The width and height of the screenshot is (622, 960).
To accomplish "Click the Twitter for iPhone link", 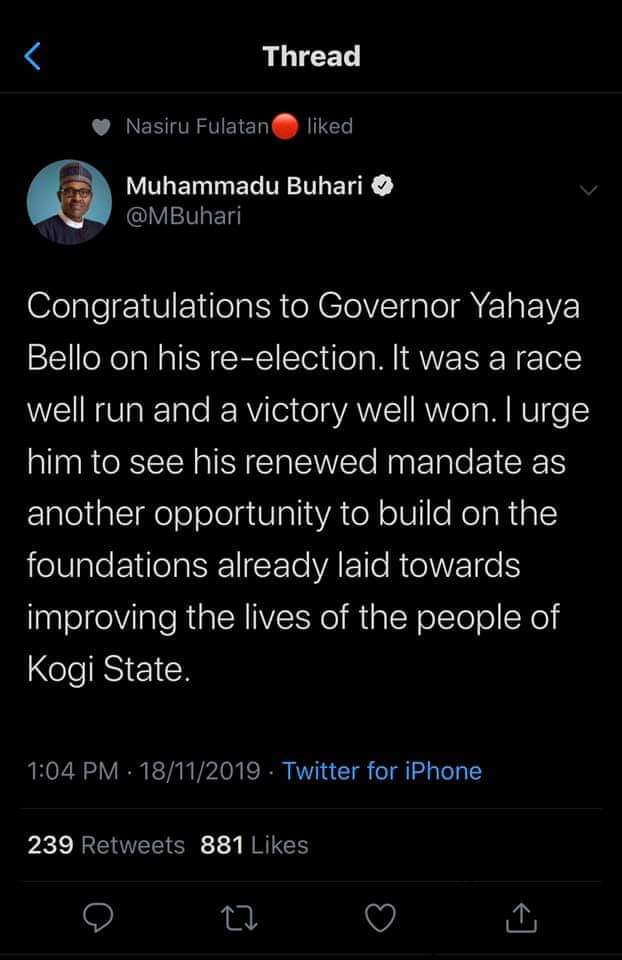I will coord(382,771).
